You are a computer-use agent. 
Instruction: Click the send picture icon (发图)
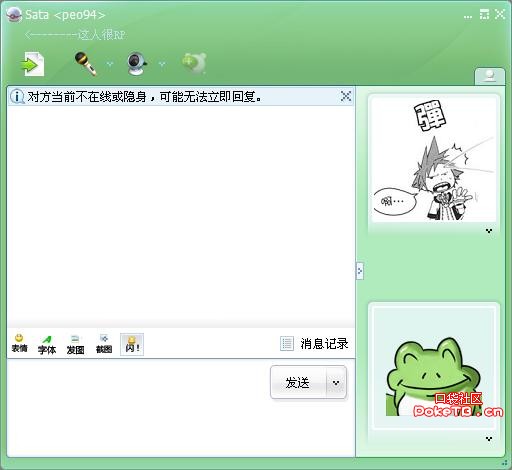click(x=75, y=344)
